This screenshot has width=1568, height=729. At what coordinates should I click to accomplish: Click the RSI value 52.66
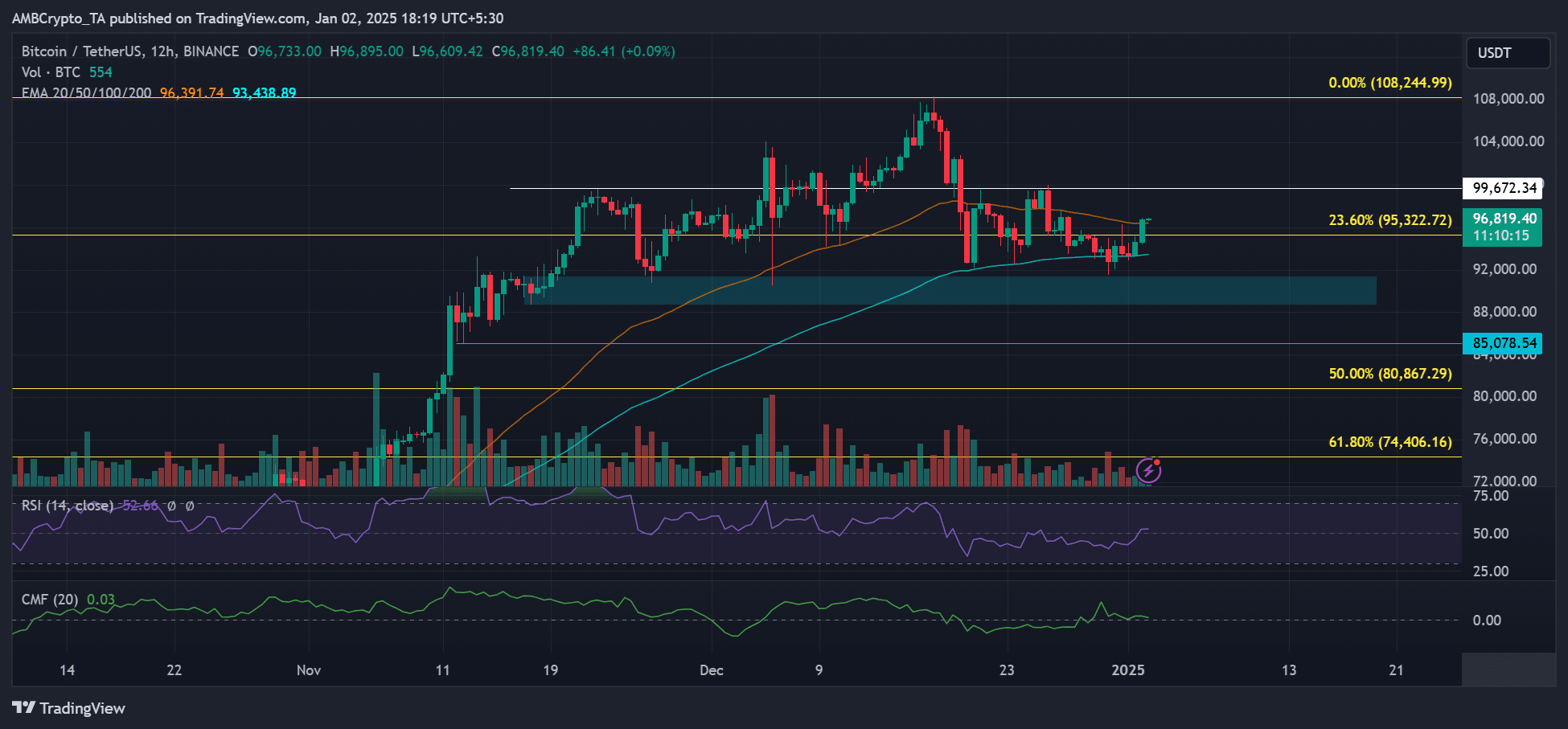[140, 506]
